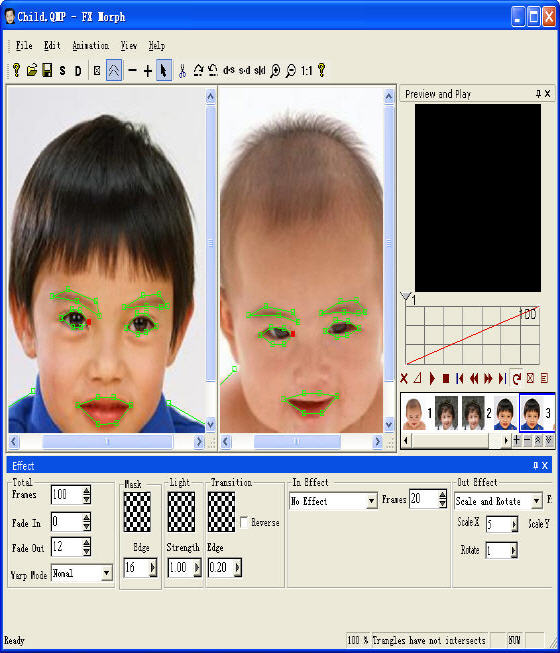Image resolution: width=560 pixels, height=653 pixels.
Task: Expand the Transition Edge value arrow
Action: coord(238,568)
